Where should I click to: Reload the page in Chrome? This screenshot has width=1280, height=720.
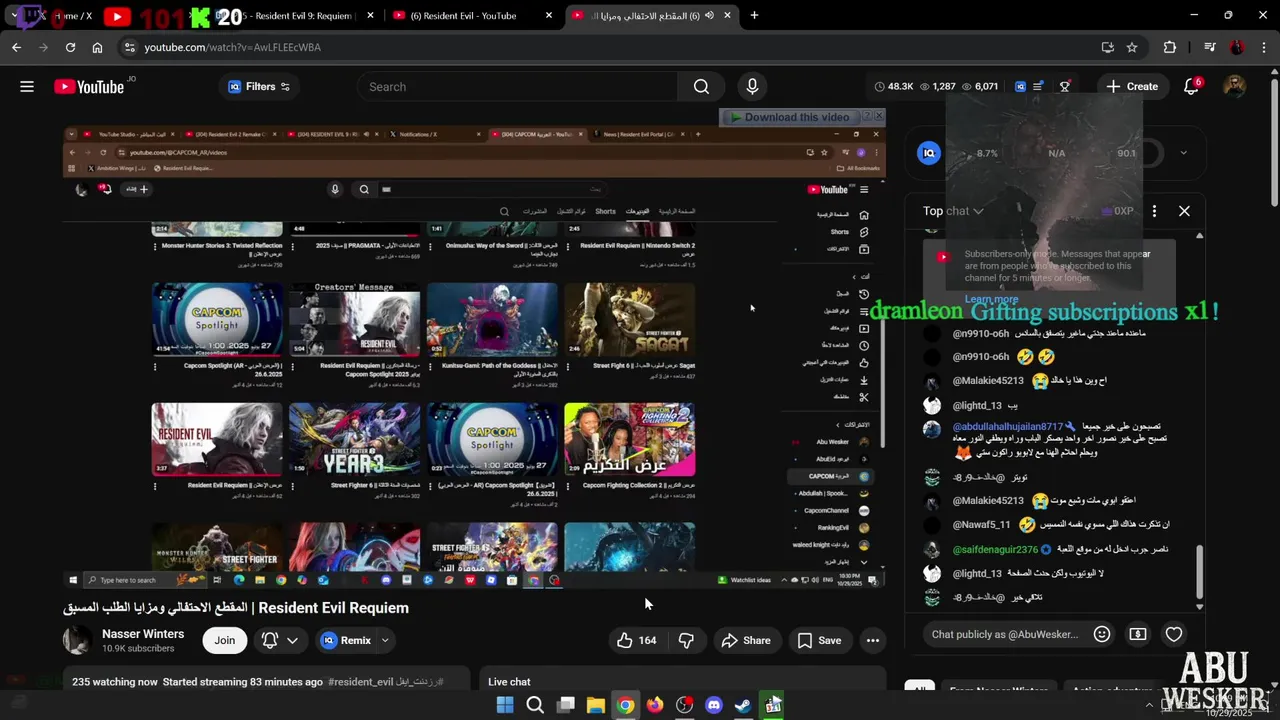click(70, 47)
